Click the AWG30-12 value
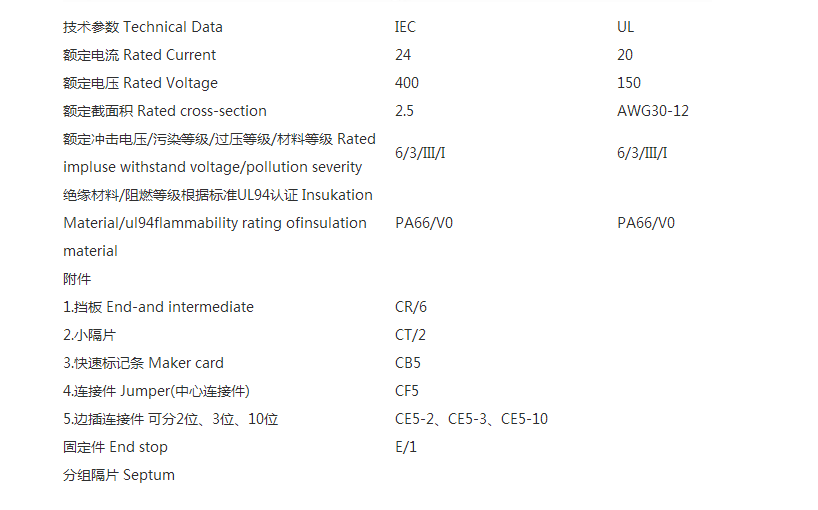 [x=653, y=111]
